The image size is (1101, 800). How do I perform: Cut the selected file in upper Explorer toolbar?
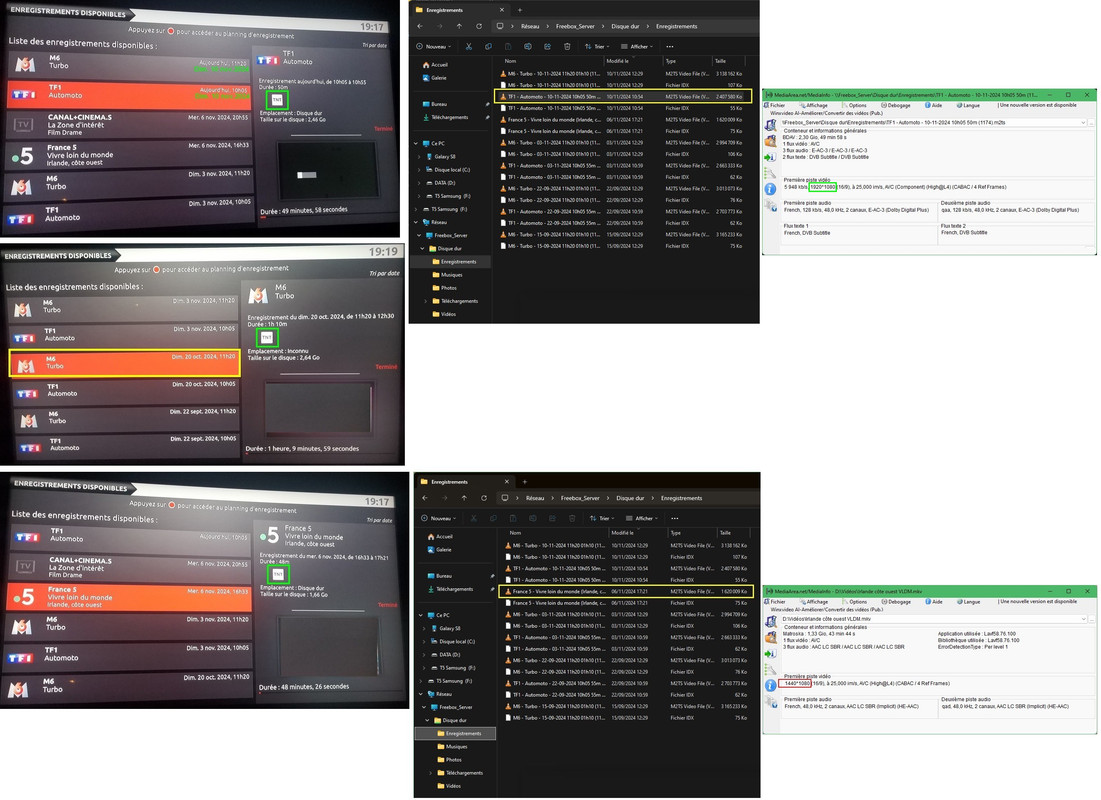[x=468, y=47]
